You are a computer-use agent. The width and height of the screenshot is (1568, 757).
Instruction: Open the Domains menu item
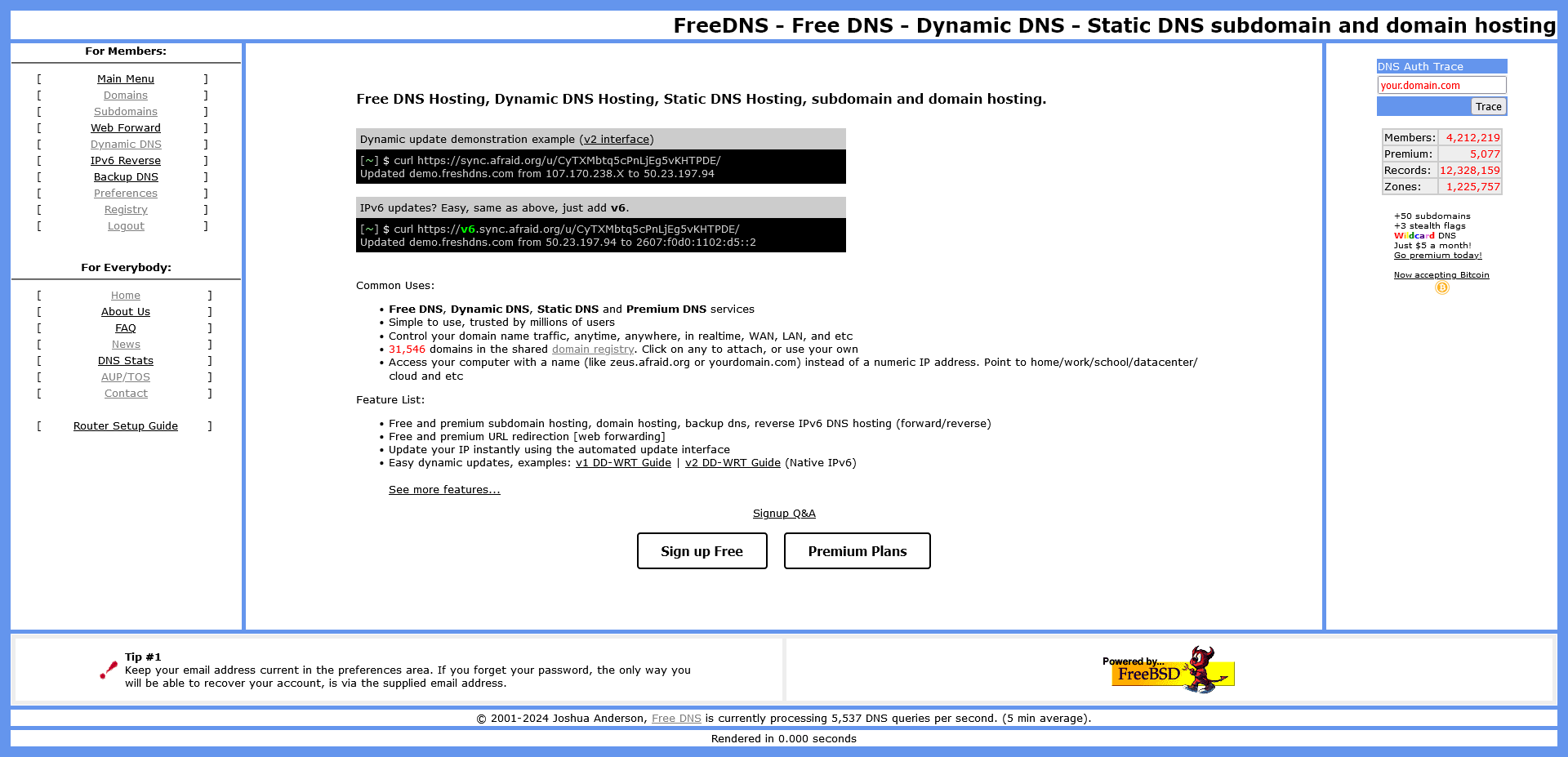pyautogui.click(x=126, y=96)
